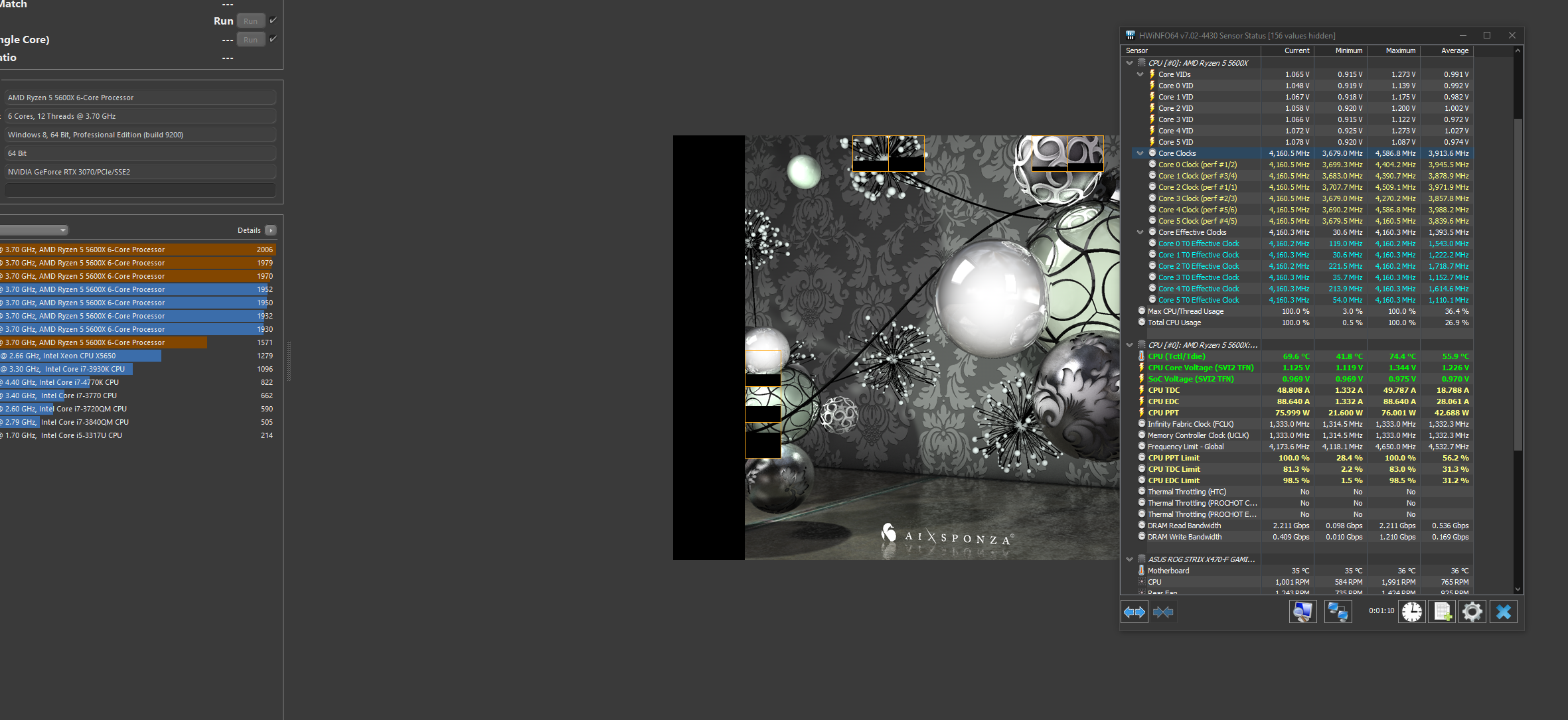Collapse the Core Effective Clocks group

point(1140,232)
